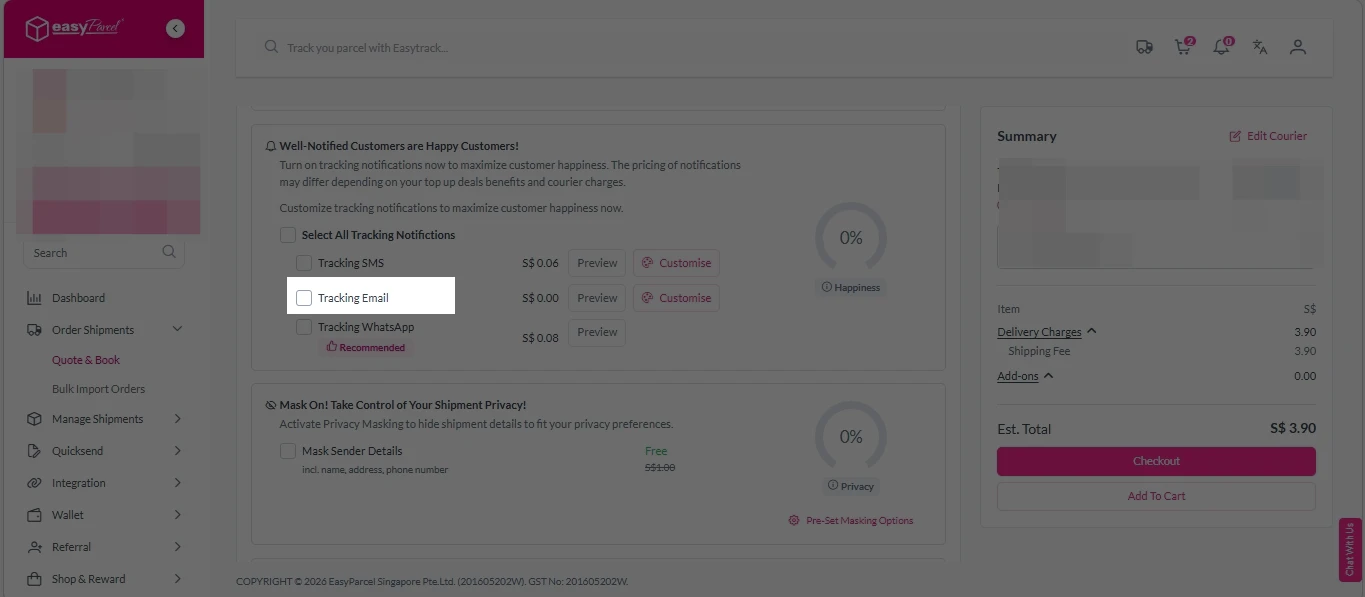The height and width of the screenshot is (597, 1365).
Task: Enable the Tracking Email checkbox
Action: click(304, 298)
